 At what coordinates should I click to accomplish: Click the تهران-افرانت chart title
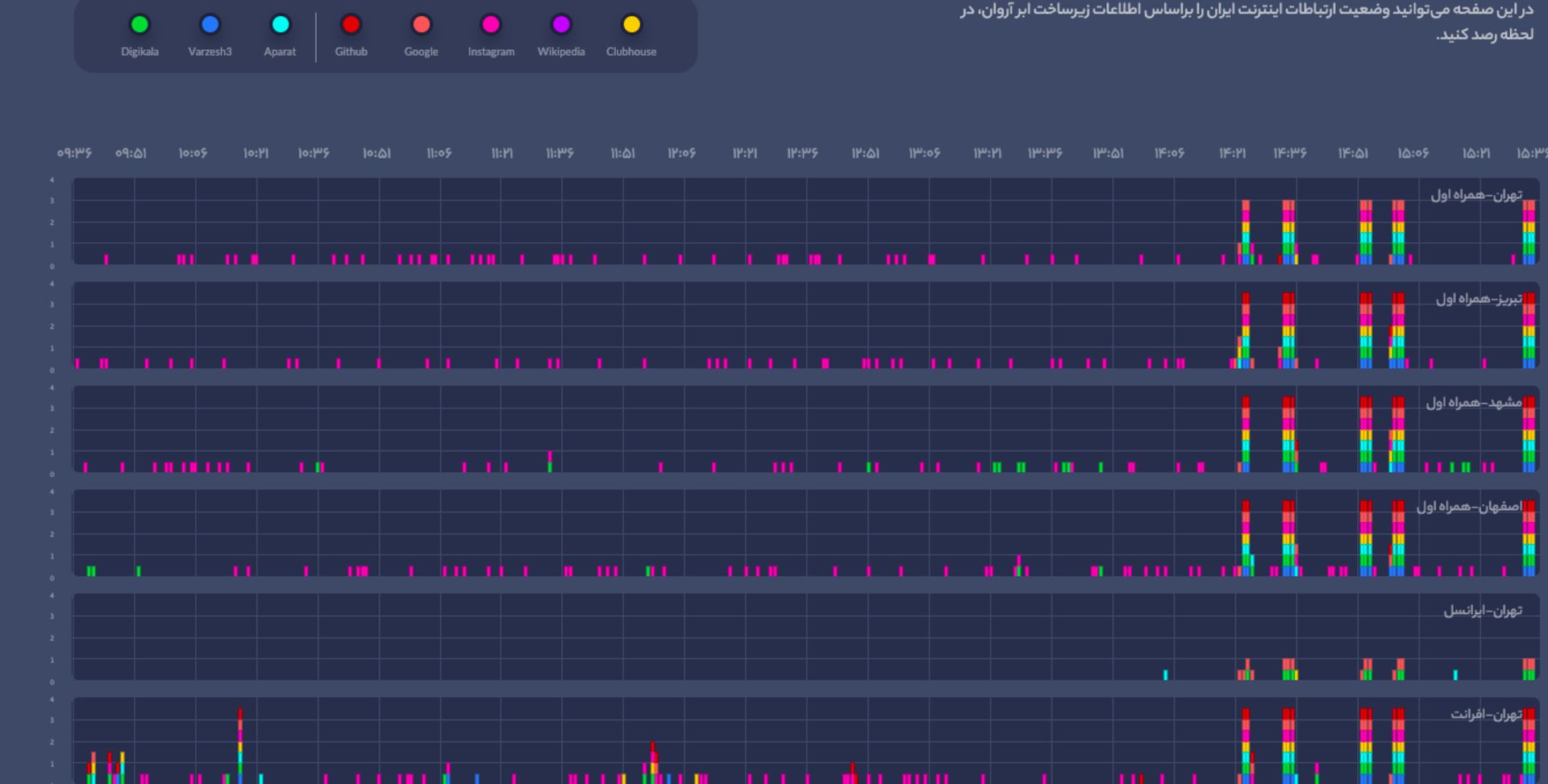1486,715
